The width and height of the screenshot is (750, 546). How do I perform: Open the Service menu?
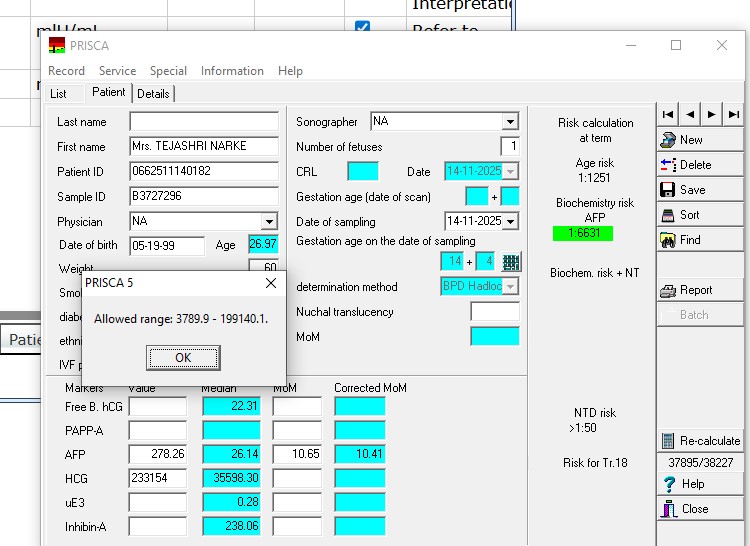(x=117, y=71)
